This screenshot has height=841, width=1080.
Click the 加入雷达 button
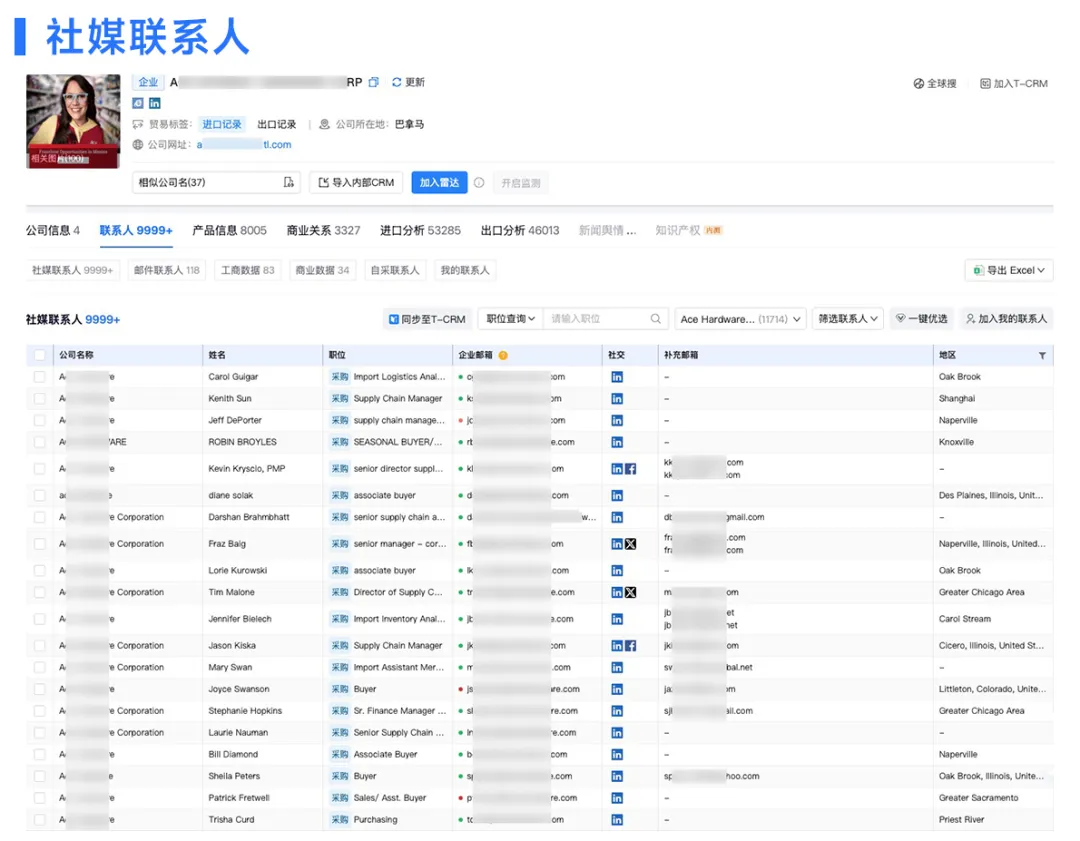pos(439,183)
